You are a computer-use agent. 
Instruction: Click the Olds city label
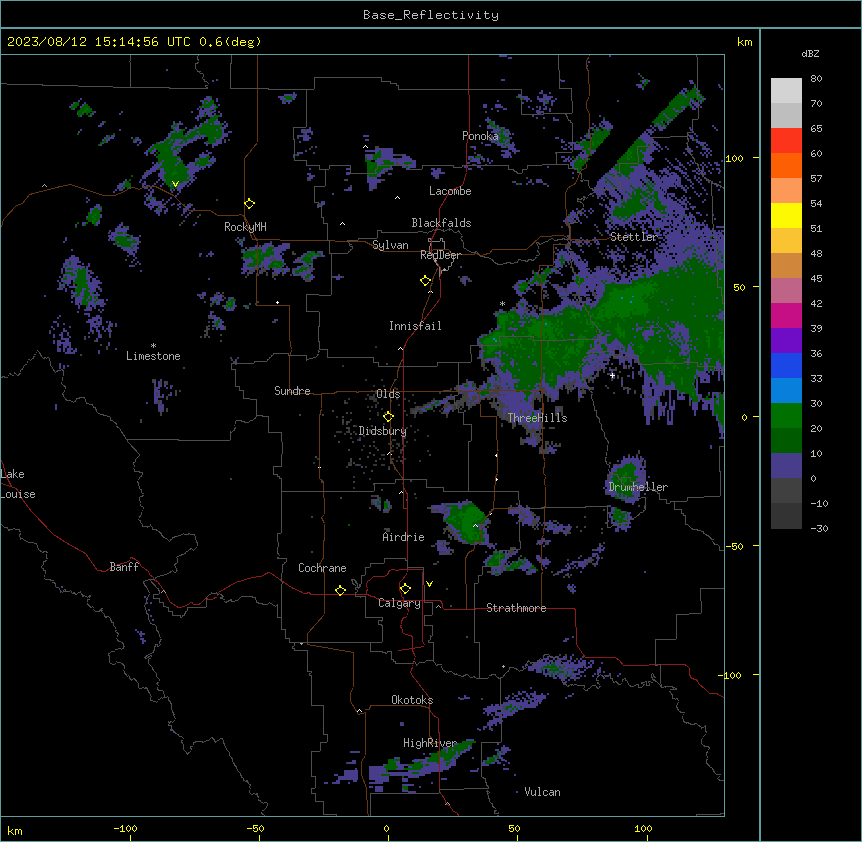388,394
